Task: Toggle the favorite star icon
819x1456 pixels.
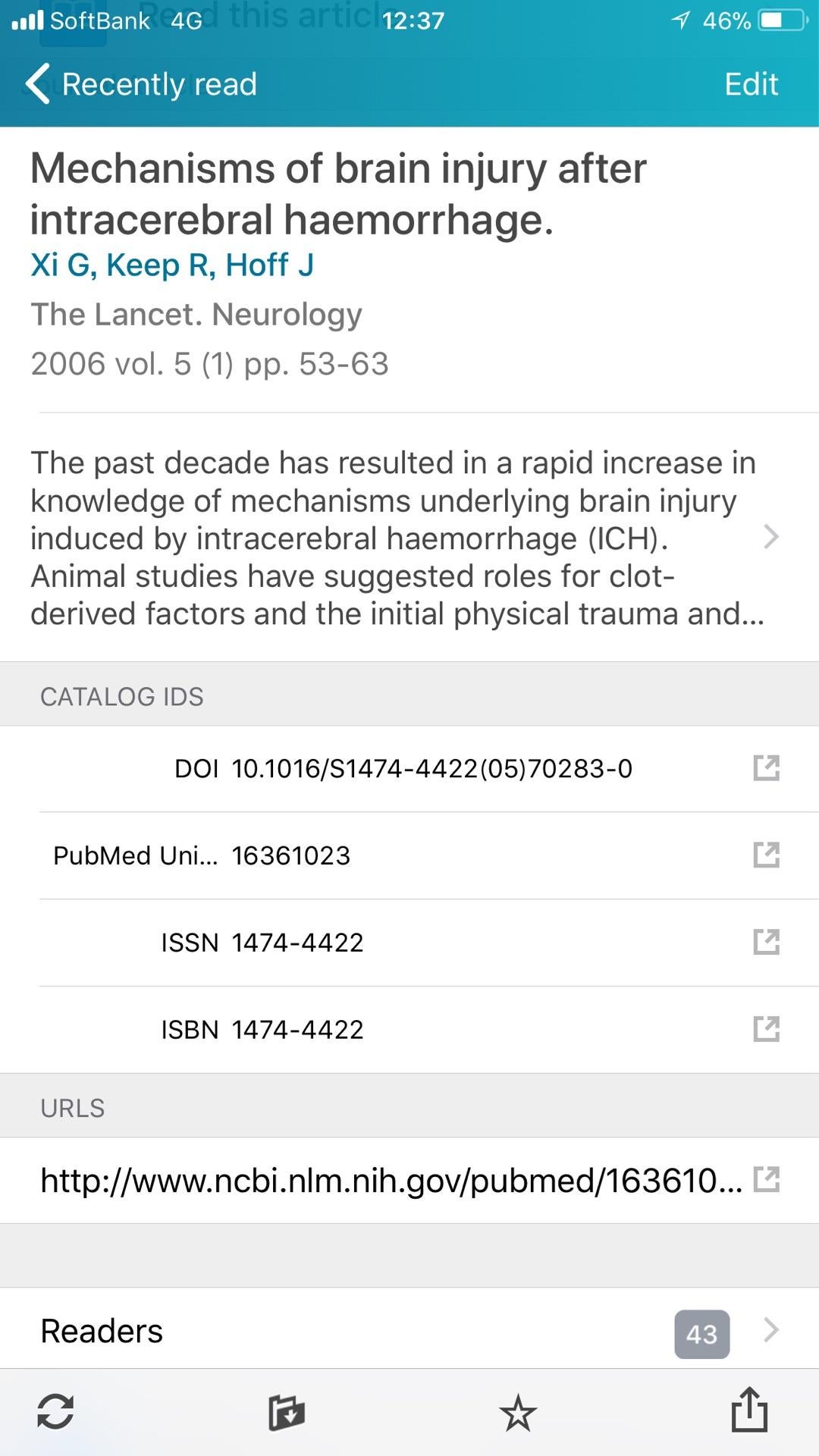Action: (x=518, y=1413)
